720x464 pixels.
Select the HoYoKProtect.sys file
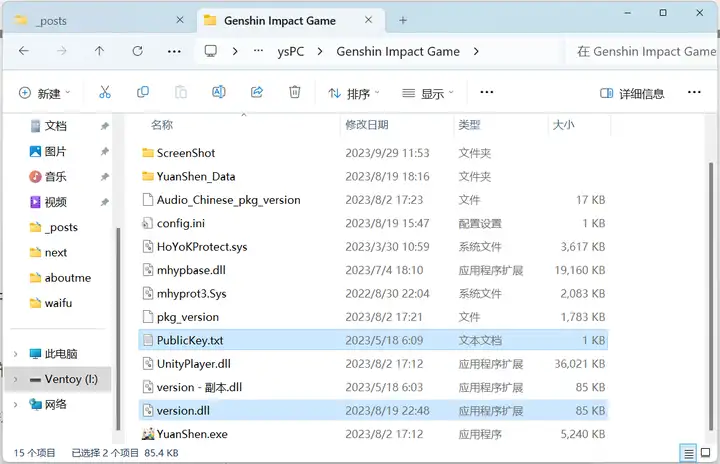click(x=373, y=247)
